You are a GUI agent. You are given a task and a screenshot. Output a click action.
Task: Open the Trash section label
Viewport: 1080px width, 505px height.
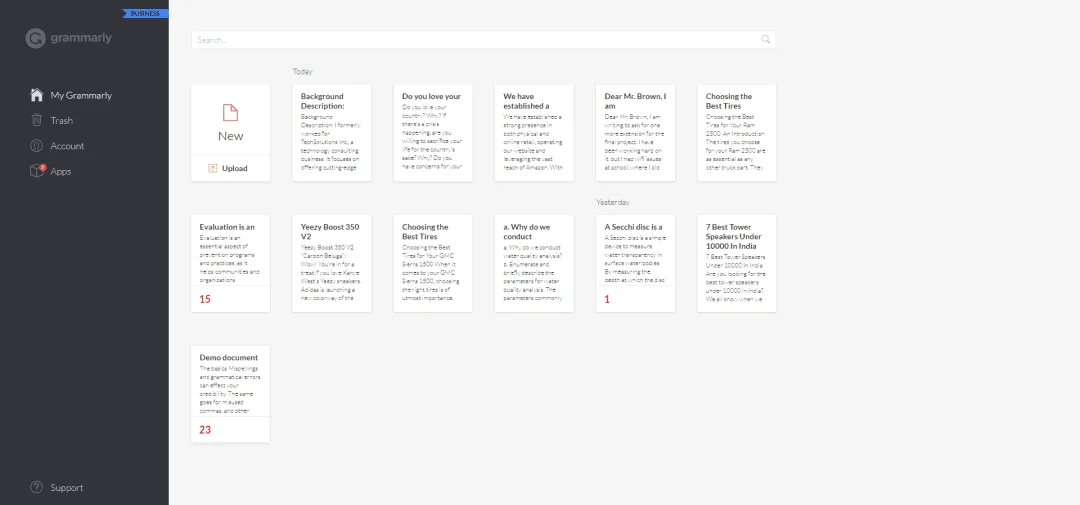[x=61, y=121]
